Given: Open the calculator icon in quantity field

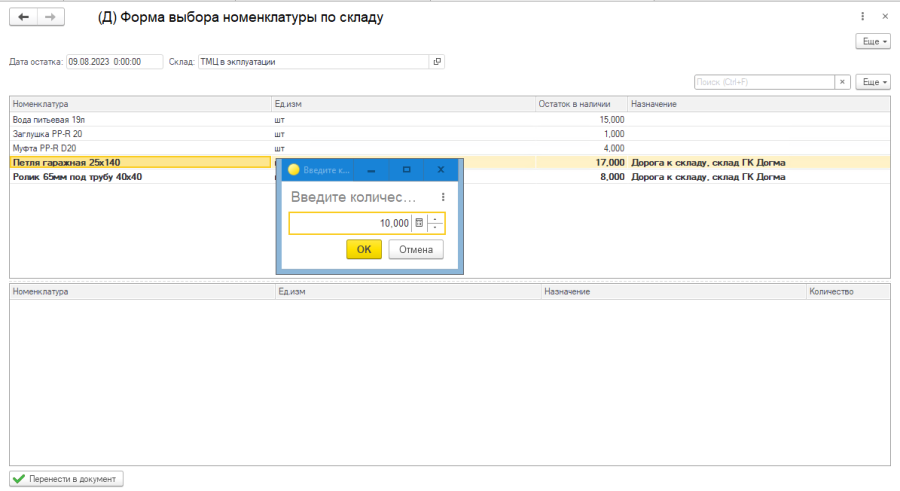Looking at the screenshot, I should coord(419,223).
